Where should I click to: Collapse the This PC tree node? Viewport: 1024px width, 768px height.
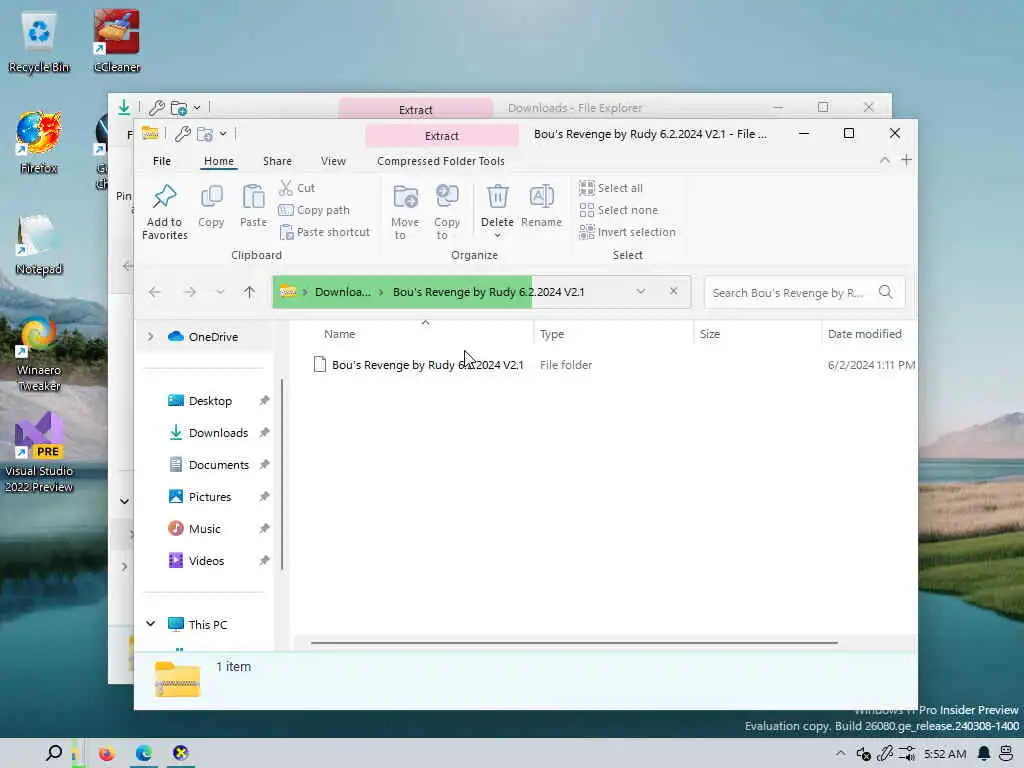[x=151, y=624]
